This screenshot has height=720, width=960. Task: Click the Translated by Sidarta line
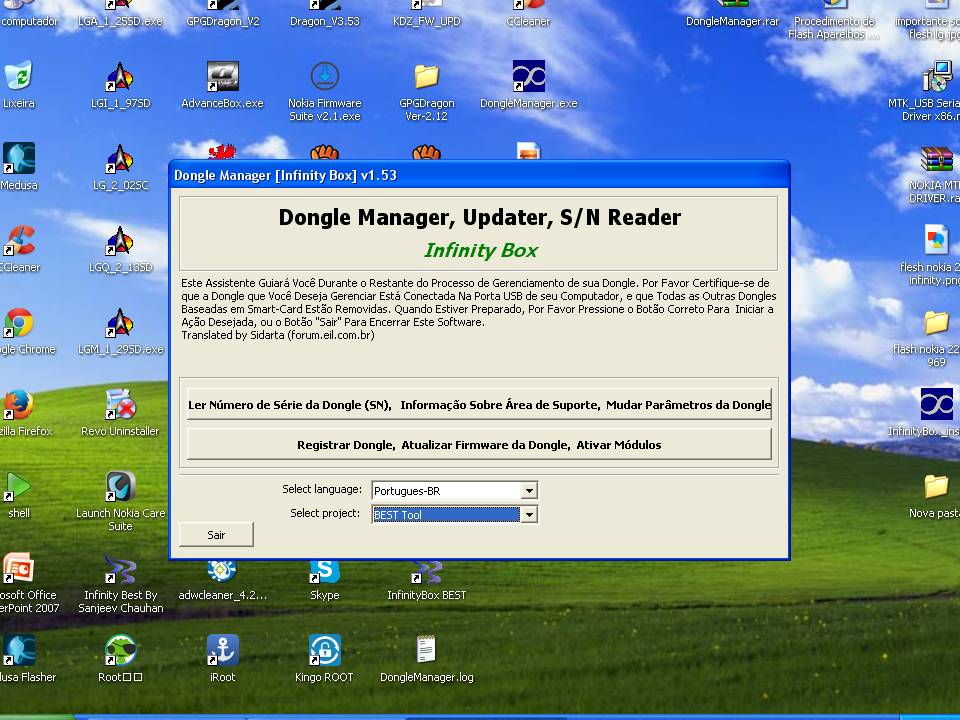coord(277,335)
